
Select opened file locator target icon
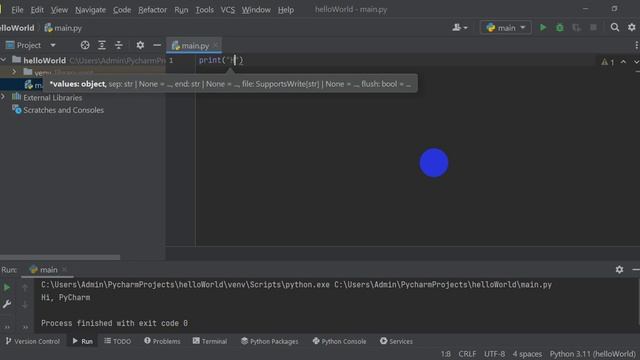85,45
